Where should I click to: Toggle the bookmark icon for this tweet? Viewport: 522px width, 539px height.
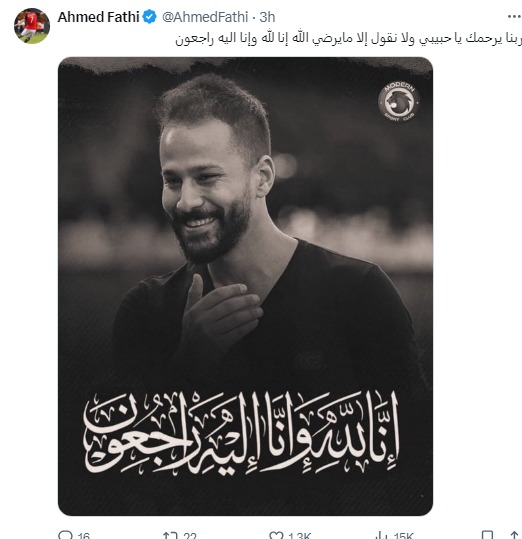point(487,535)
